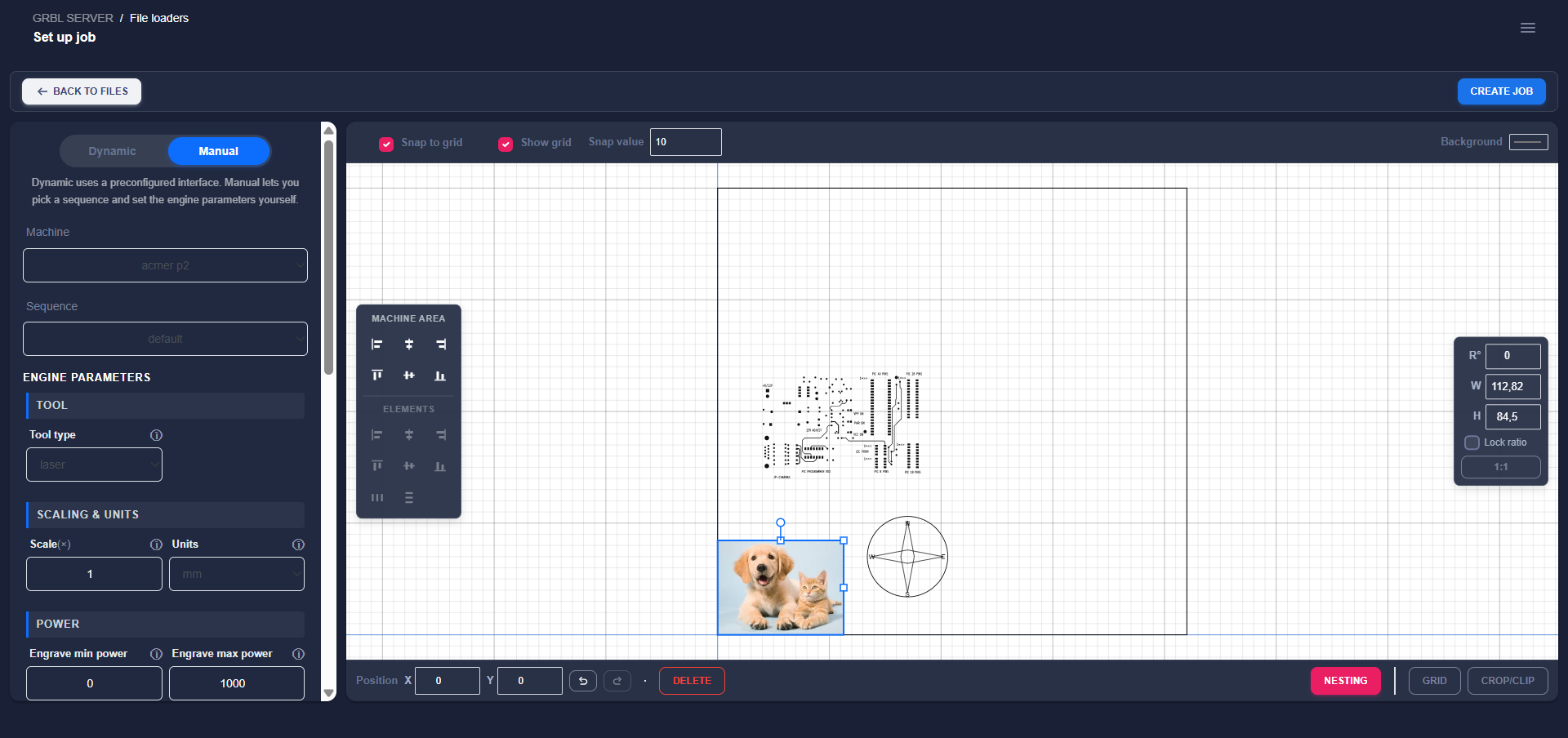Toggle Show grid checkbox
1568x738 pixels.
tap(506, 144)
